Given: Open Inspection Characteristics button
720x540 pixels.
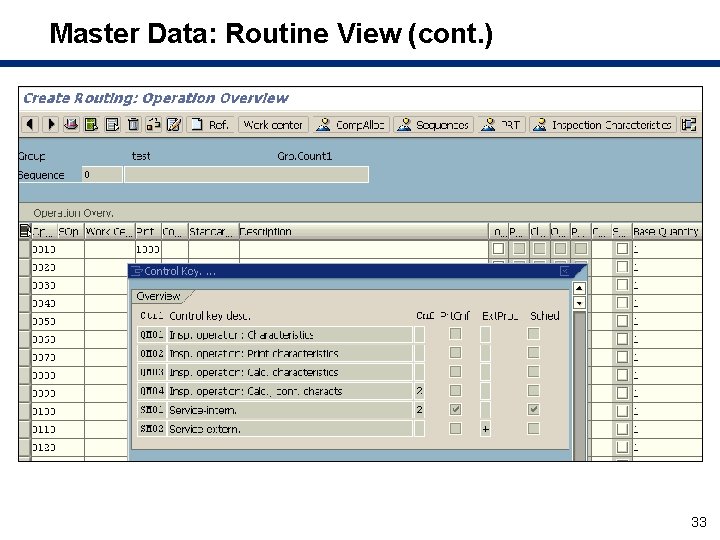Looking at the screenshot, I should 602,125.
